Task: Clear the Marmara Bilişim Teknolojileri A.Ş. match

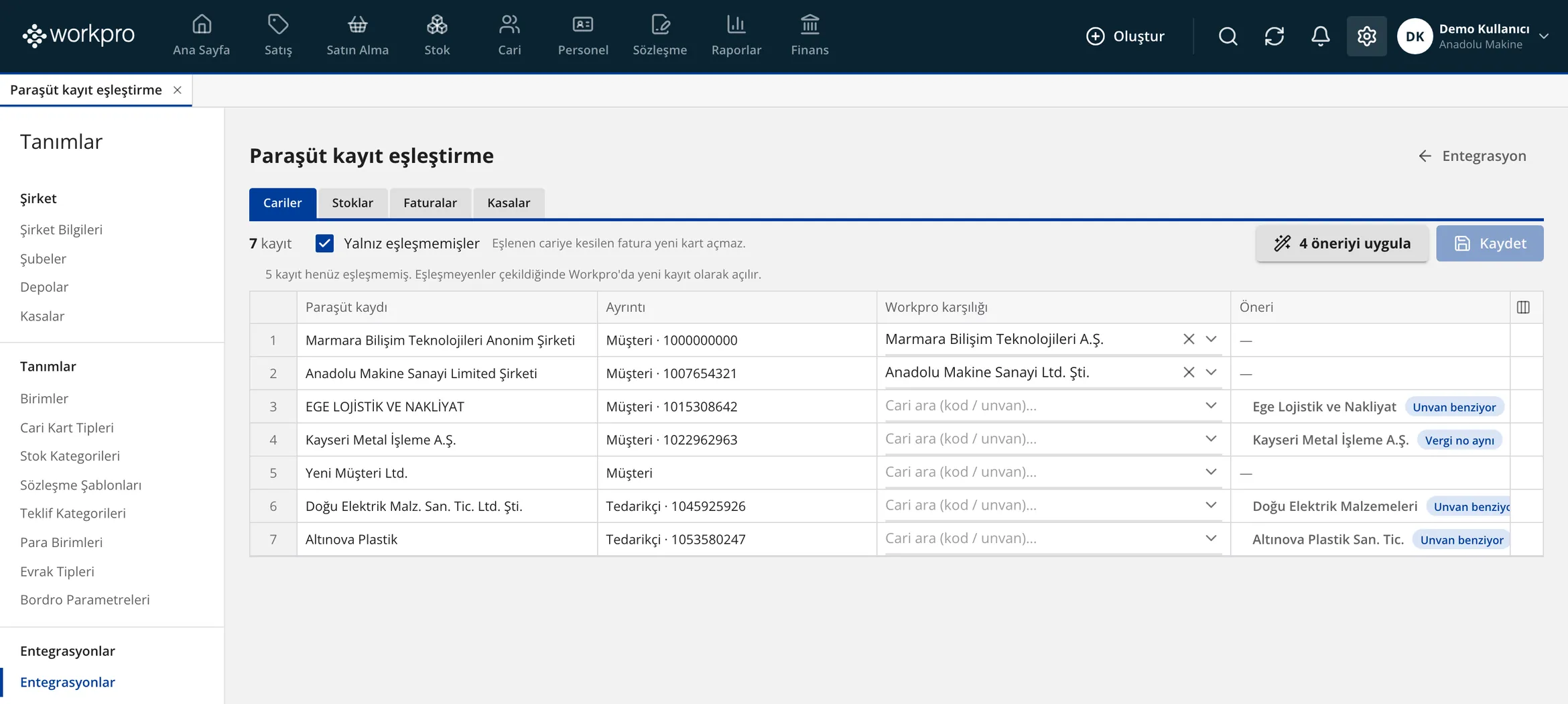Action: pyautogui.click(x=1189, y=339)
